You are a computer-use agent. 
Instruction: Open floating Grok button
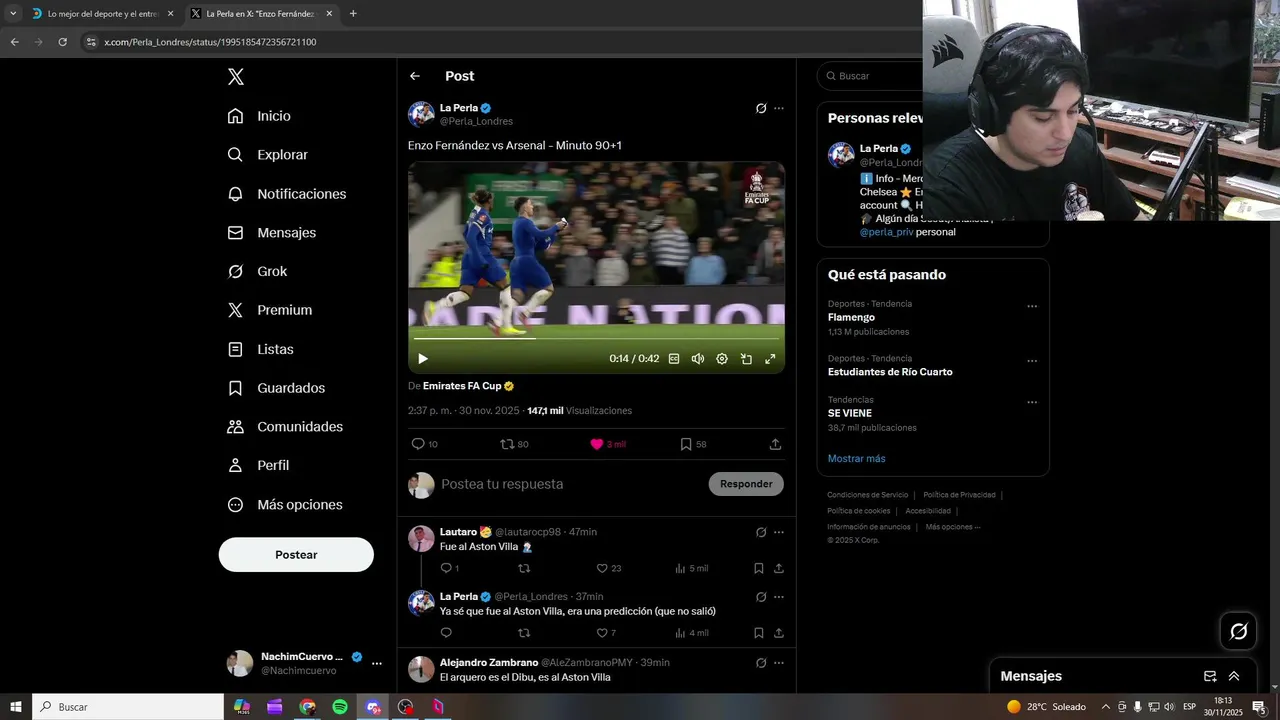(x=1239, y=631)
